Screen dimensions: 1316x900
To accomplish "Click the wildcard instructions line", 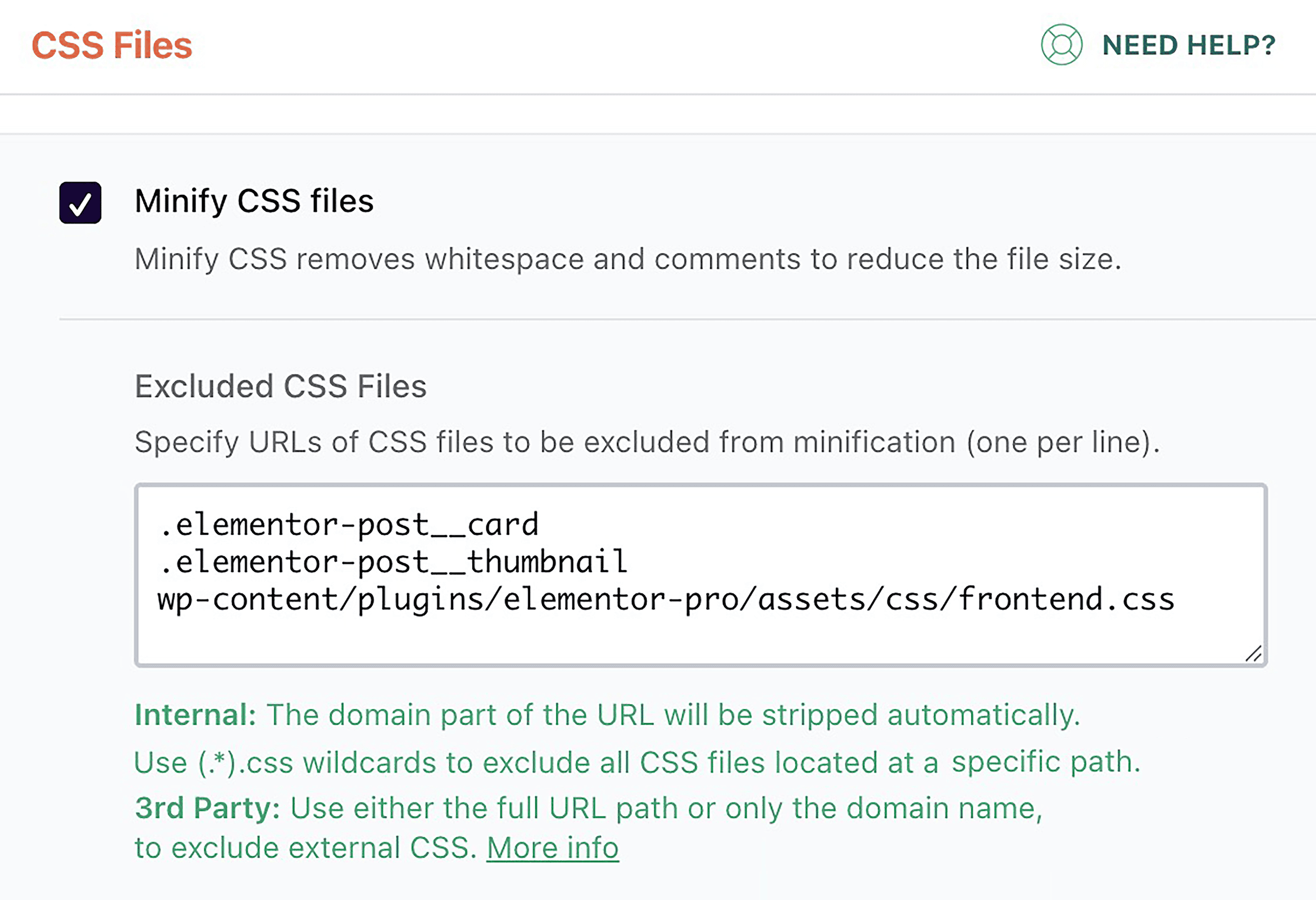I will 636,763.
